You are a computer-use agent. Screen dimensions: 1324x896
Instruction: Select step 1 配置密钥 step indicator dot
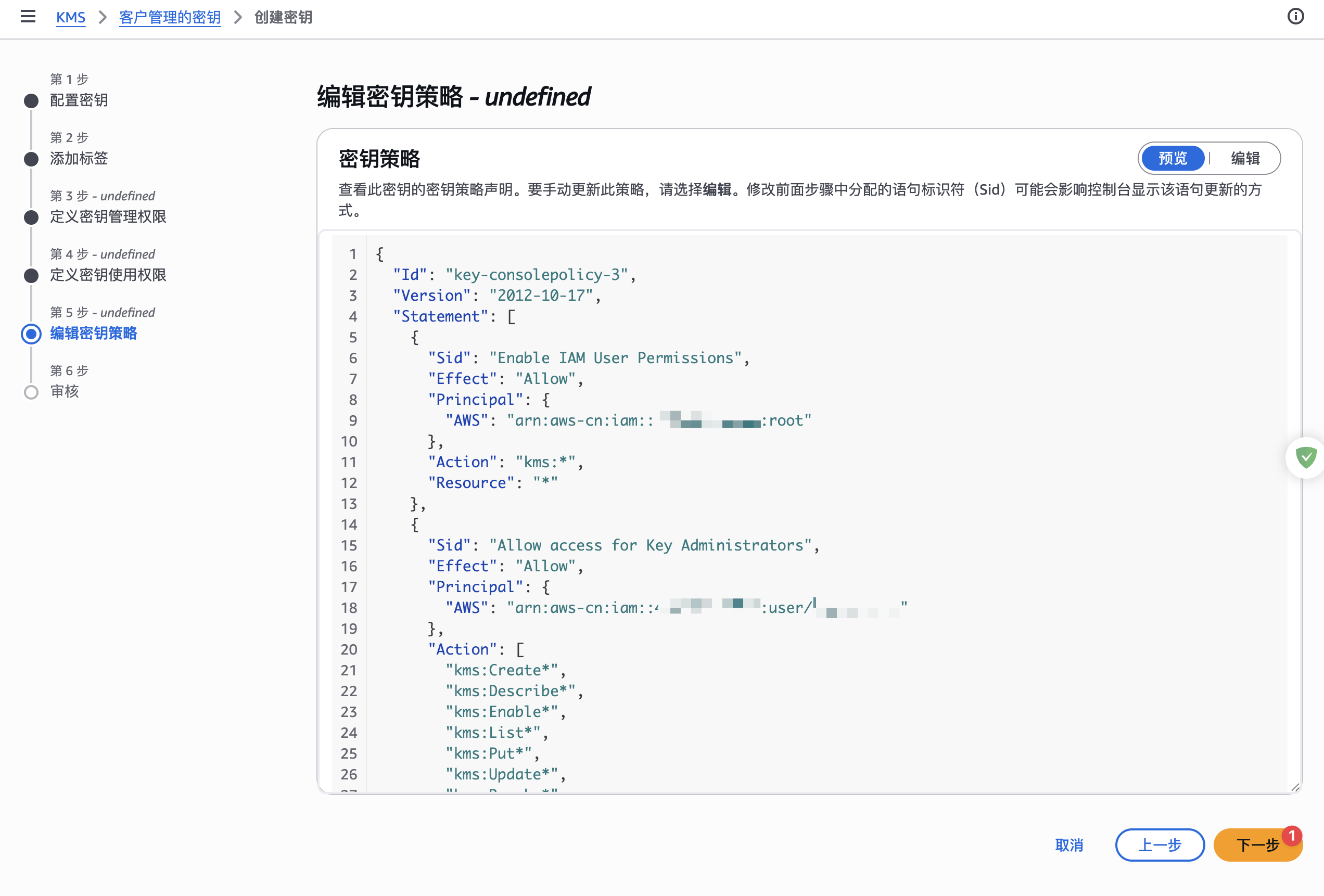click(31, 101)
